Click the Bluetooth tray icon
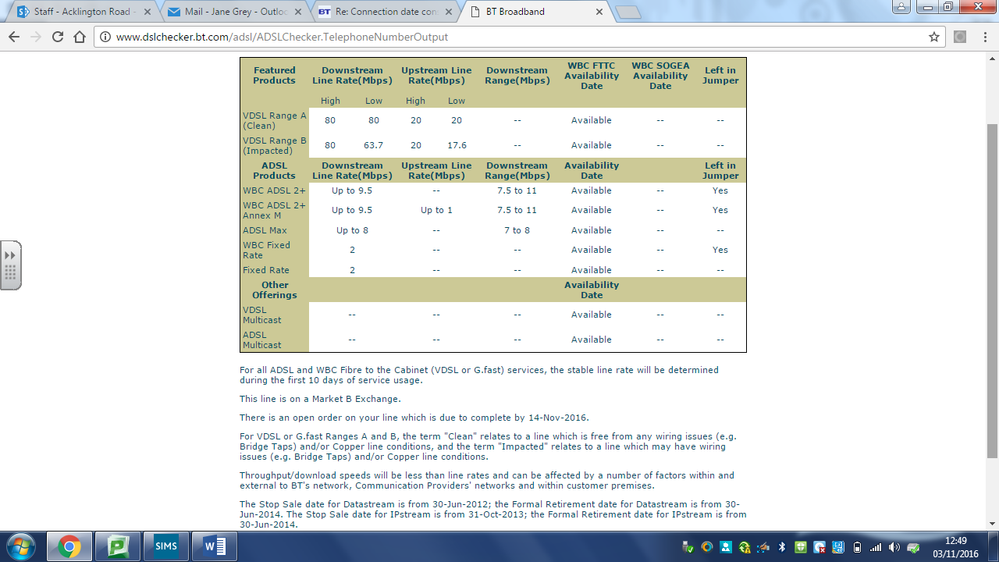Screen dimensions: 999x562 [x=782, y=547]
